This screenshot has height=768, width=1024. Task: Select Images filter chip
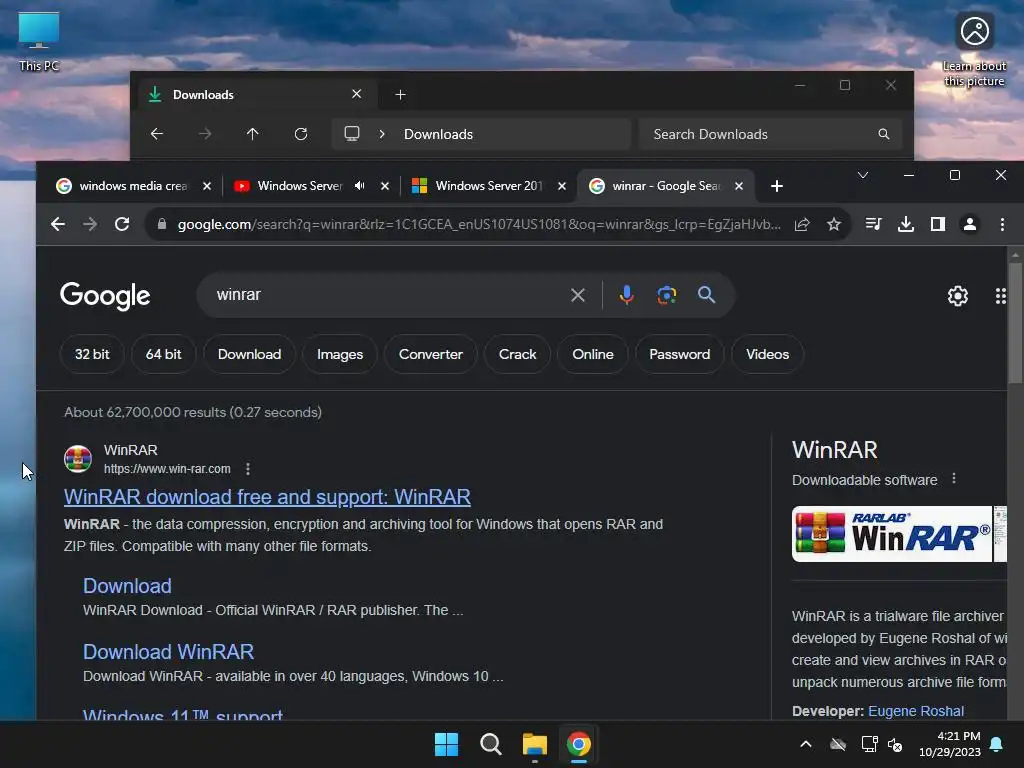(x=340, y=354)
